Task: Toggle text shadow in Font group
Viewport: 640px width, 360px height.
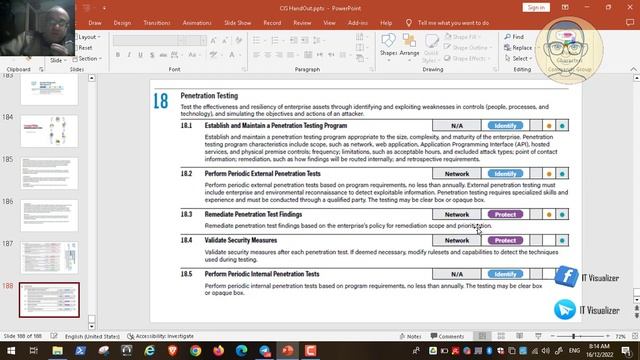Action: click(151, 55)
